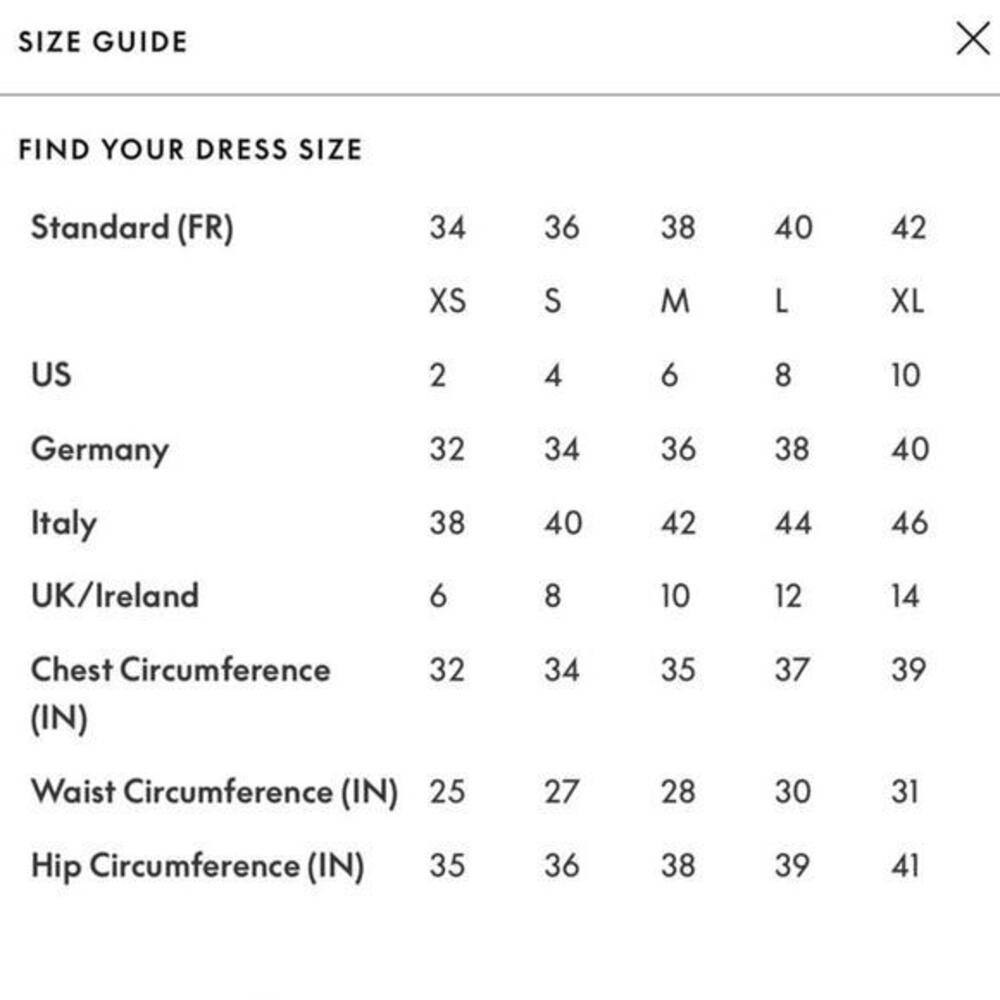Screen dimensions: 1000x1000
Task: Click Italy size 44 value
Action: [x=793, y=523]
